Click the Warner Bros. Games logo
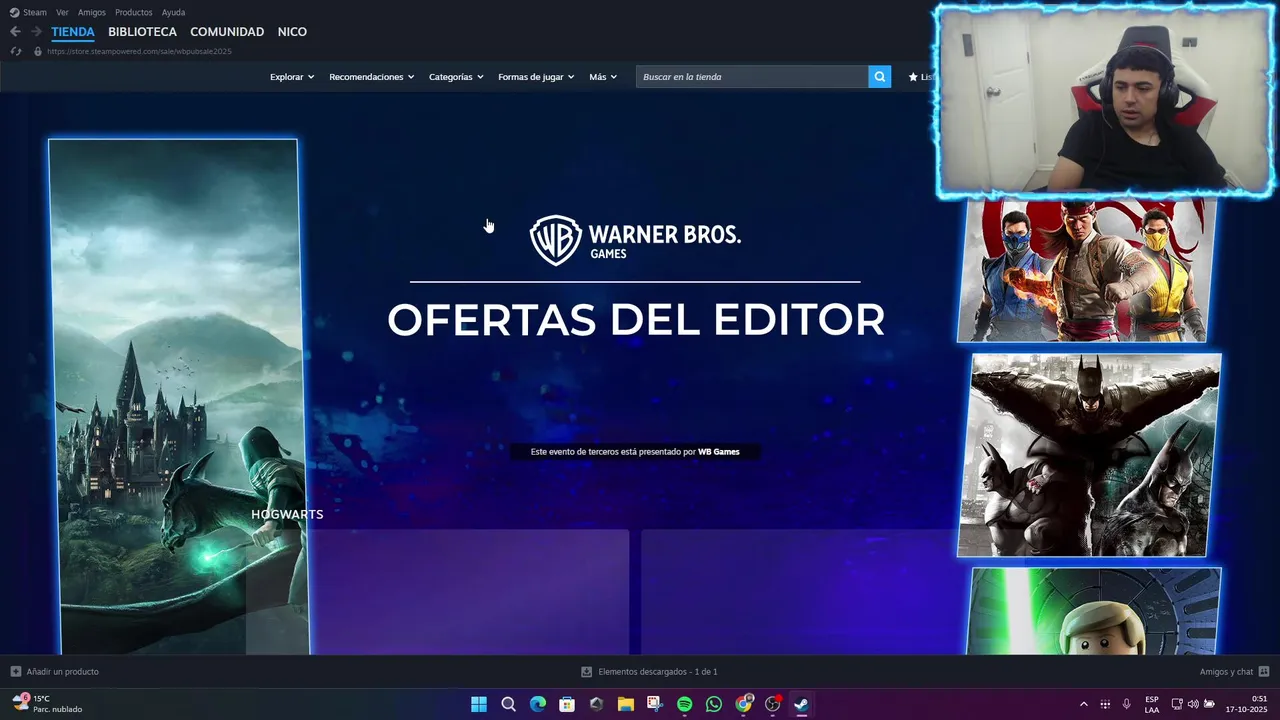Screen dimensions: 1280x720 pyautogui.click(x=635, y=240)
